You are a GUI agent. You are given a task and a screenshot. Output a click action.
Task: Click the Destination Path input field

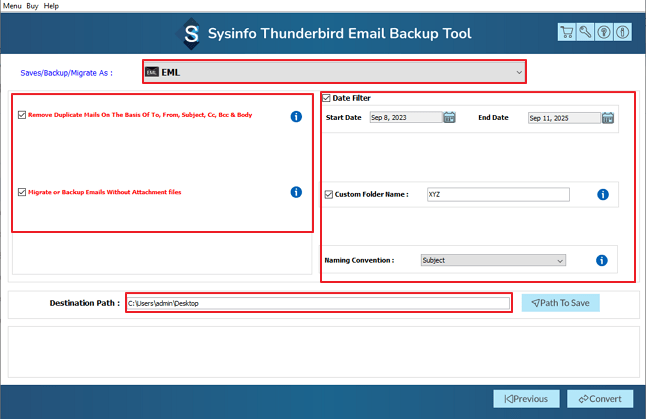[318, 303]
